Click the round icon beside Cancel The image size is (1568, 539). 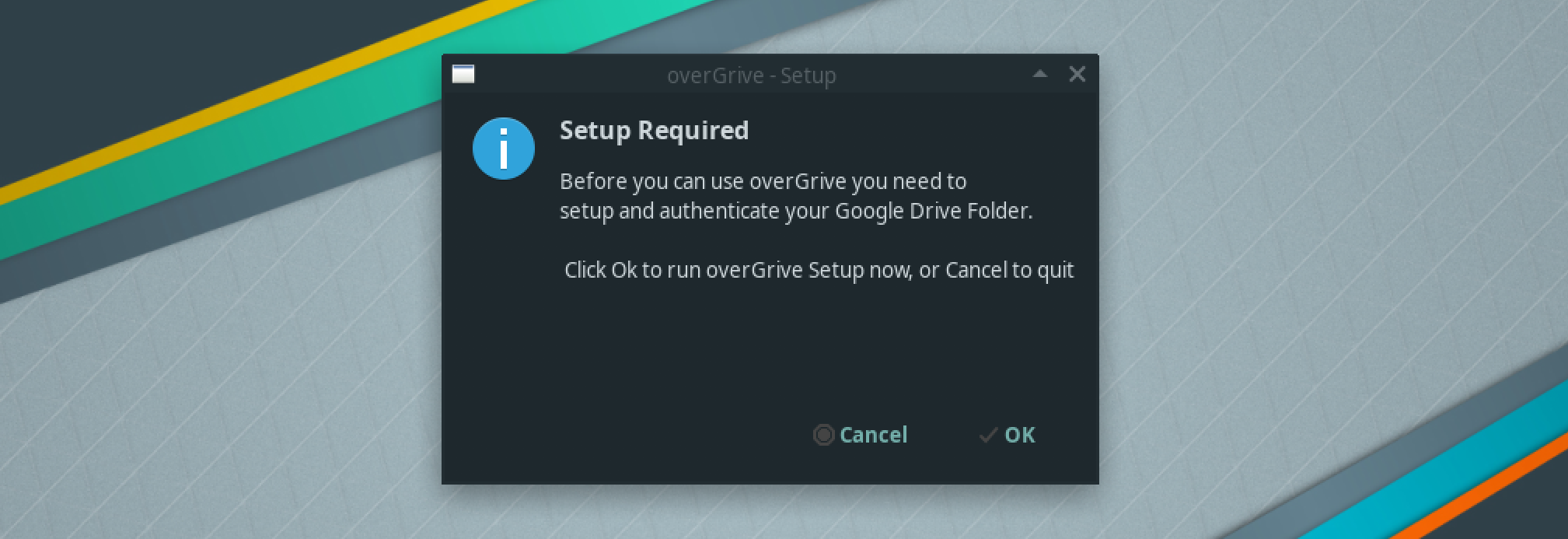click(x=823, y=435)
